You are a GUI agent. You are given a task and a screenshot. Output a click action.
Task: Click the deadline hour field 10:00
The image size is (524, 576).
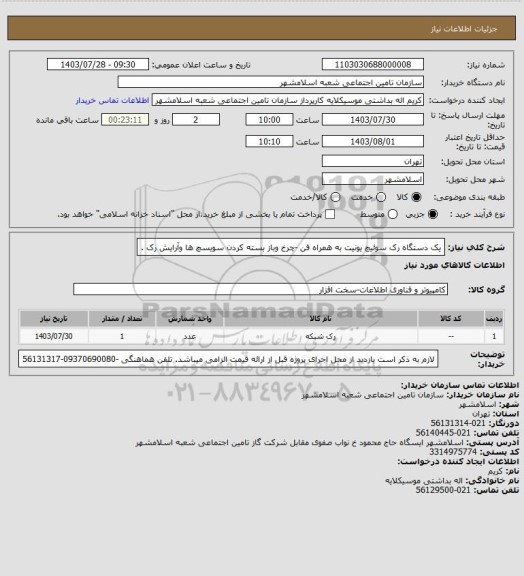[x=269, y=120]
